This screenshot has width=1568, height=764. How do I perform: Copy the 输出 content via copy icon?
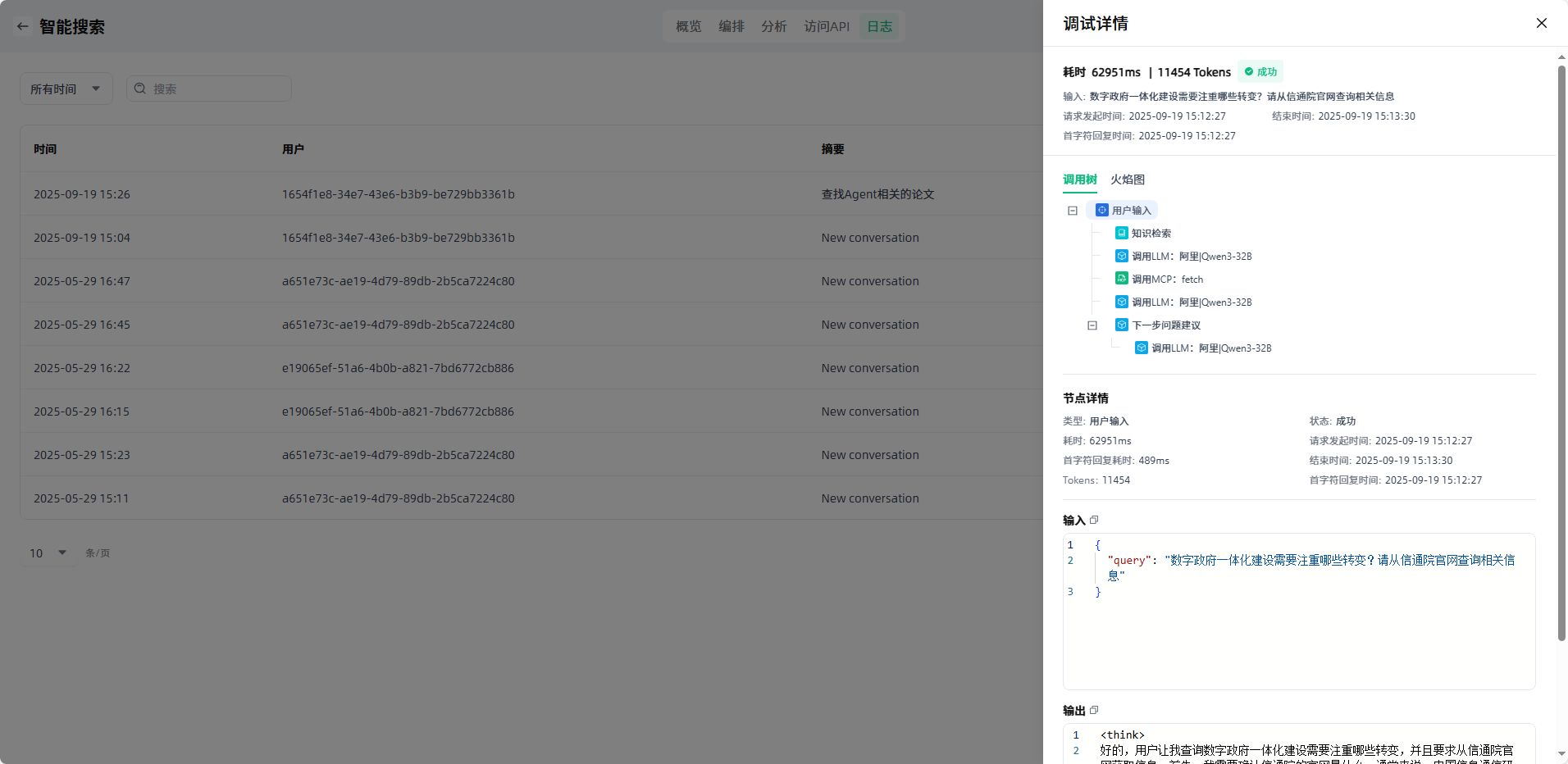coord(1094,710)
